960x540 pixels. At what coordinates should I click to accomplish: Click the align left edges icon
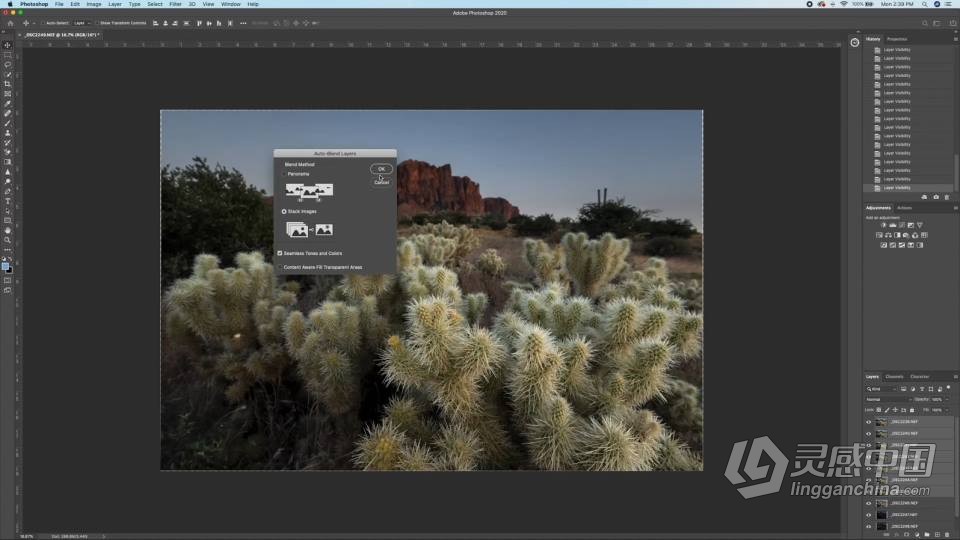156,23
